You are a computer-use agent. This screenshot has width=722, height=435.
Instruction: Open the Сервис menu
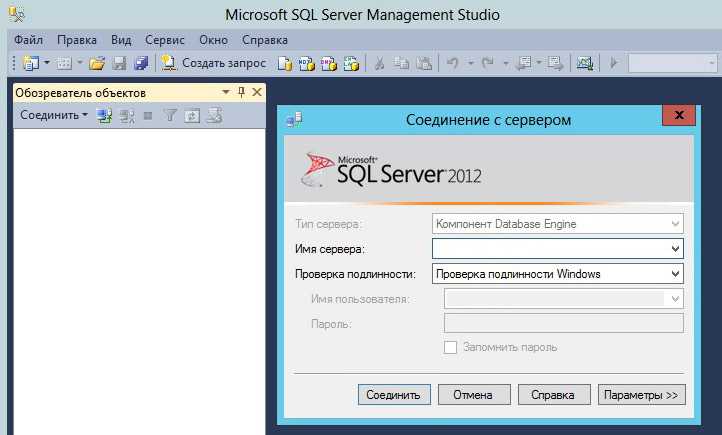(165, 40)
